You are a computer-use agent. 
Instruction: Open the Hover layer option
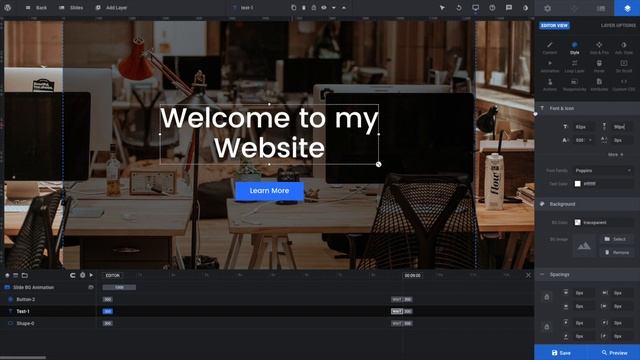pos(599,66)
